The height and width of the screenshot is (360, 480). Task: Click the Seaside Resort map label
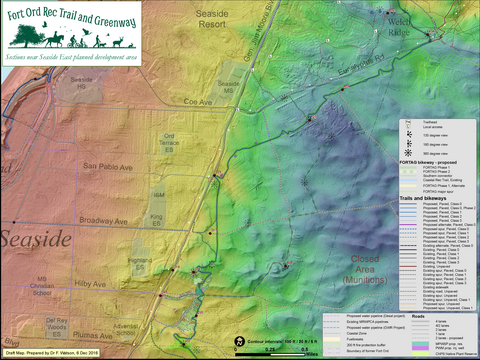pos(212,19)
